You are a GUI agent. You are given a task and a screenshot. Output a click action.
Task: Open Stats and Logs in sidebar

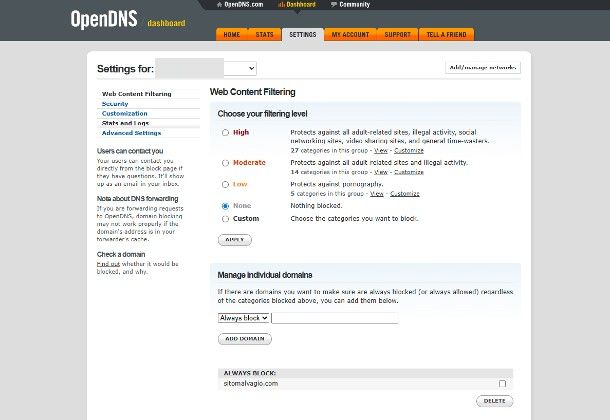[125, 123]
